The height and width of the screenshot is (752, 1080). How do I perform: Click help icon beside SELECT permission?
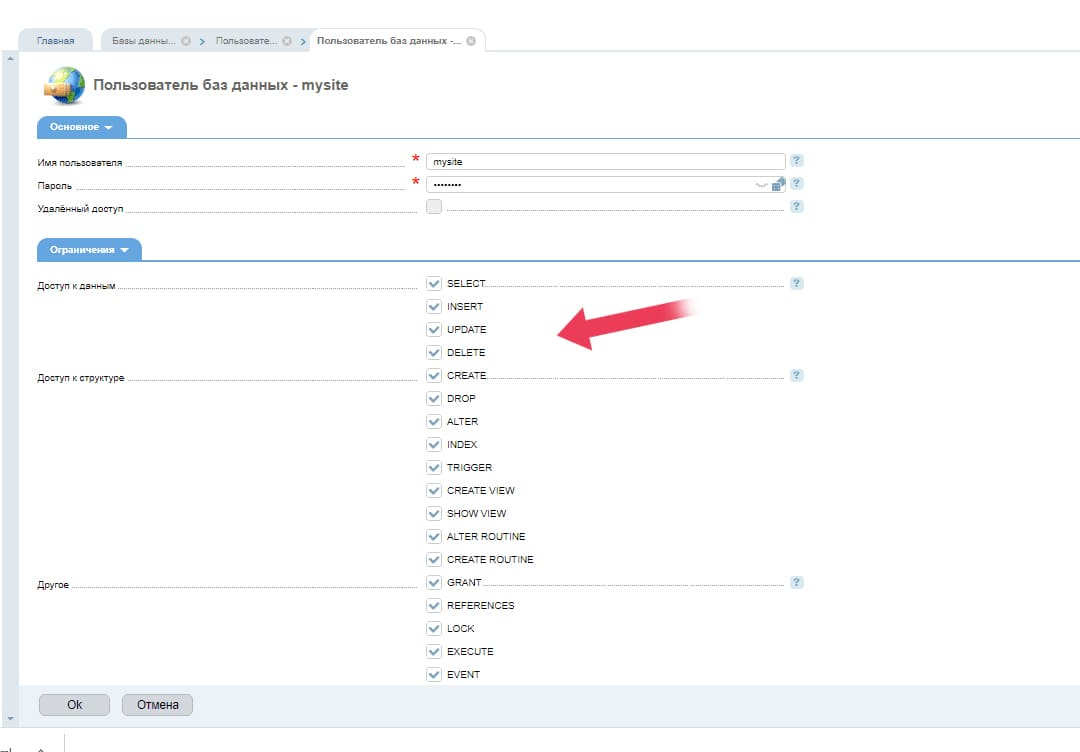(796, 283)
